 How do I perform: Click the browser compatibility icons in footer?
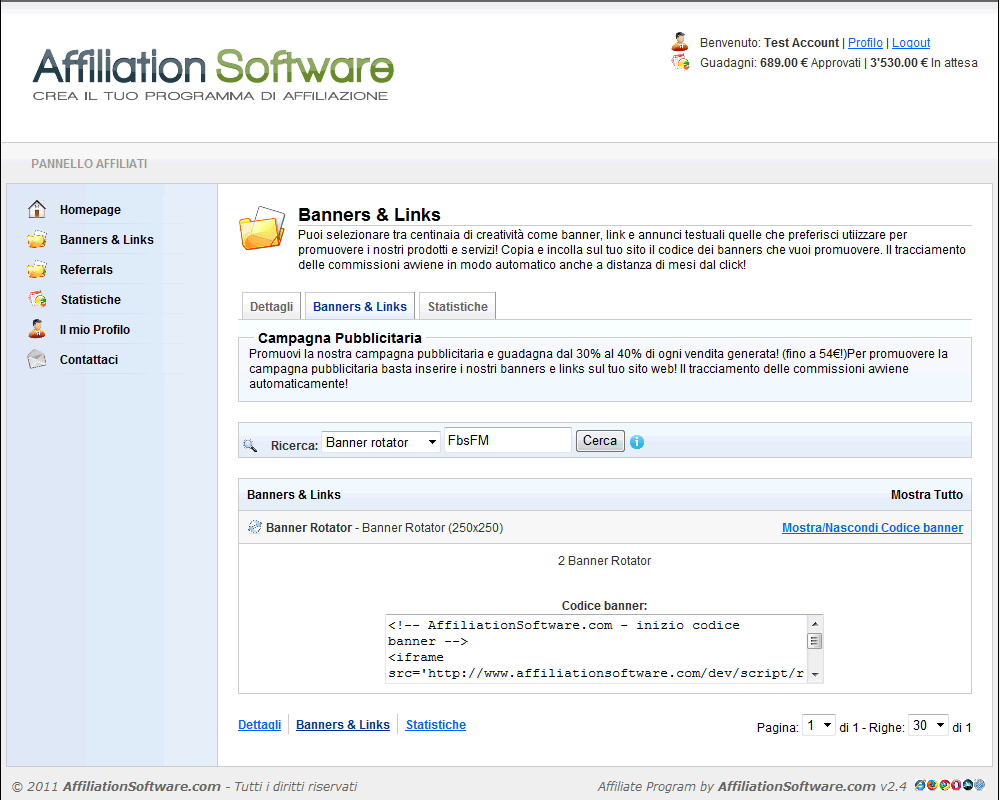pos(950,785)
